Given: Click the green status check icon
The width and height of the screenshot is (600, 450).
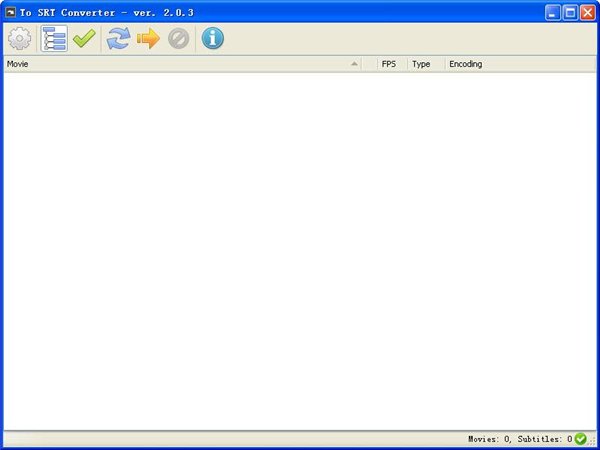Looking at the screenshot, I should 580,439.
